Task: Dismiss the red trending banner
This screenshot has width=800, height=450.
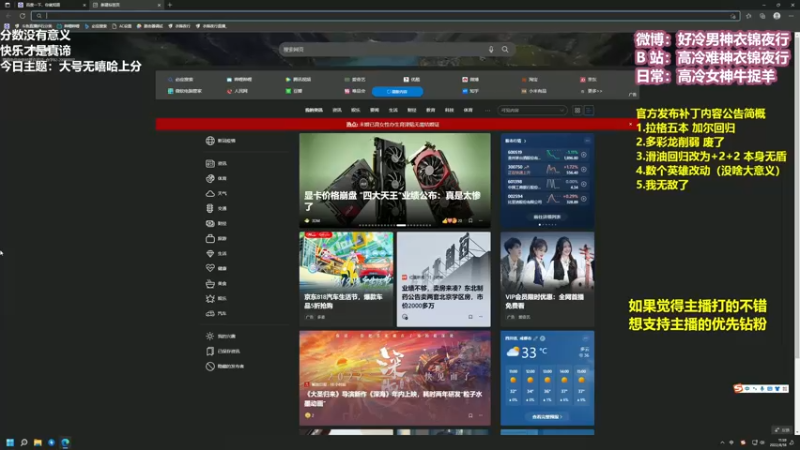Action: point(630,124)
